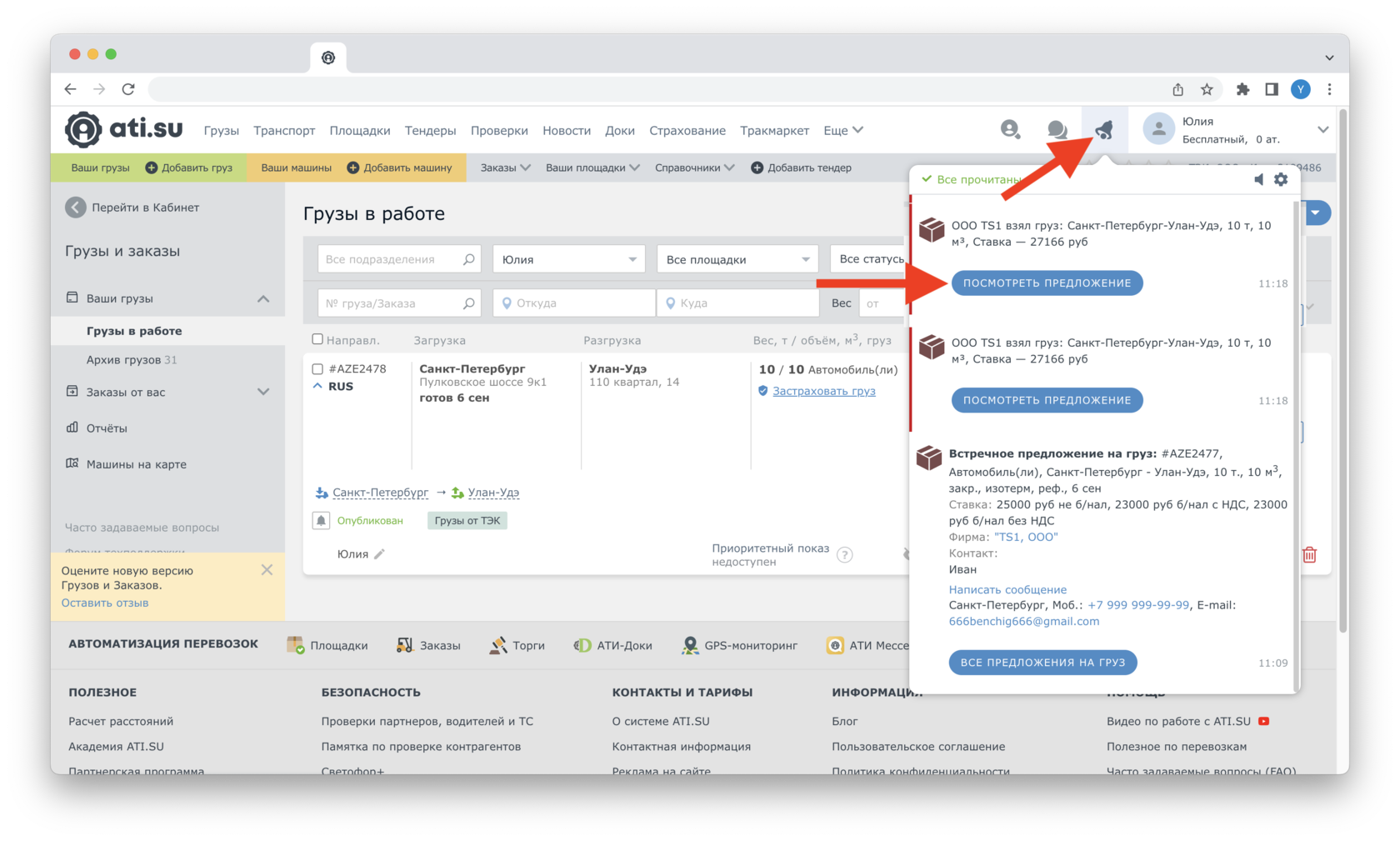
Task: Open the Все площадки dropdown
Action: pos(737,259)
